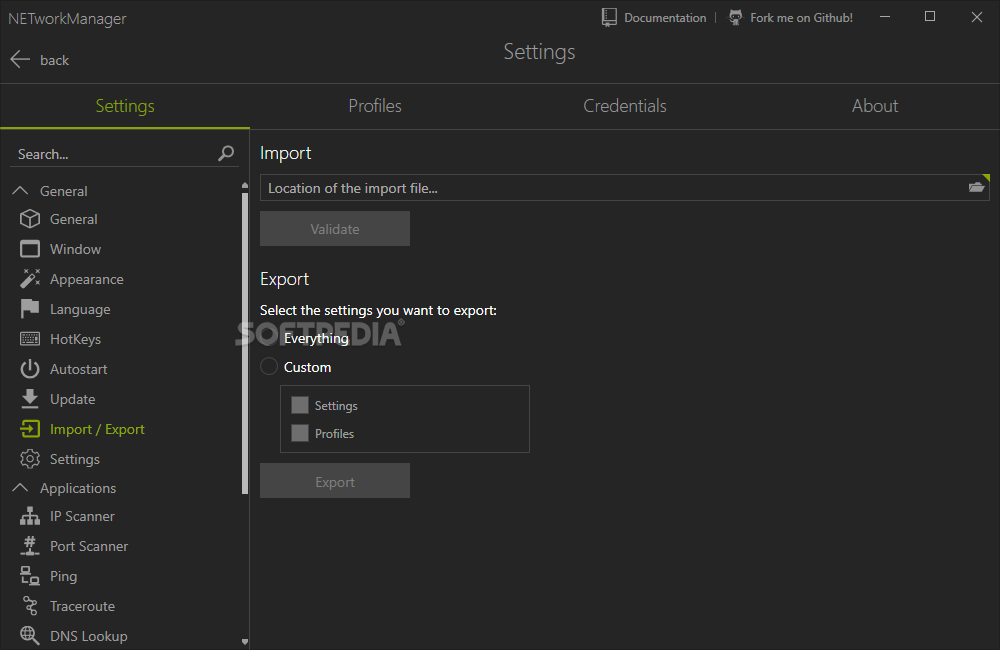Open the Fork me on Github link

click(801, 18)
